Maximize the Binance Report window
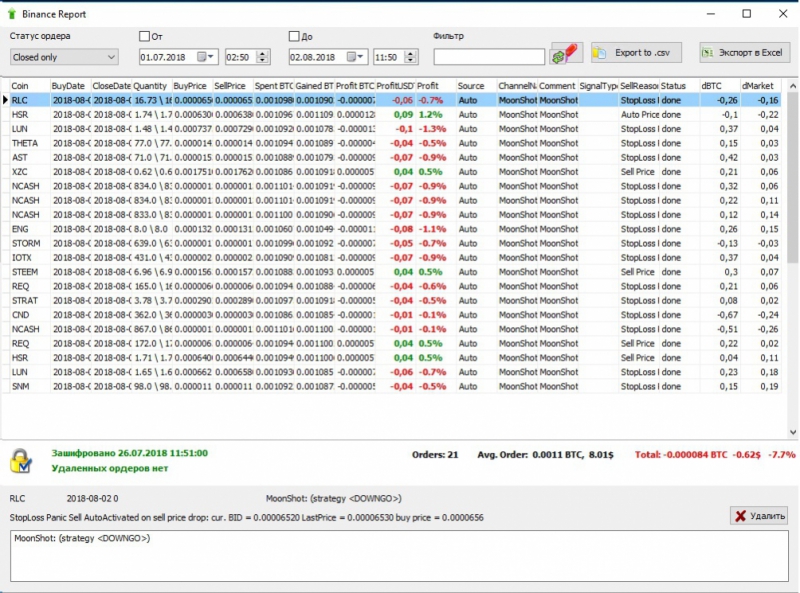The height and width of the screenshot is (593, 800). point(746,14)
